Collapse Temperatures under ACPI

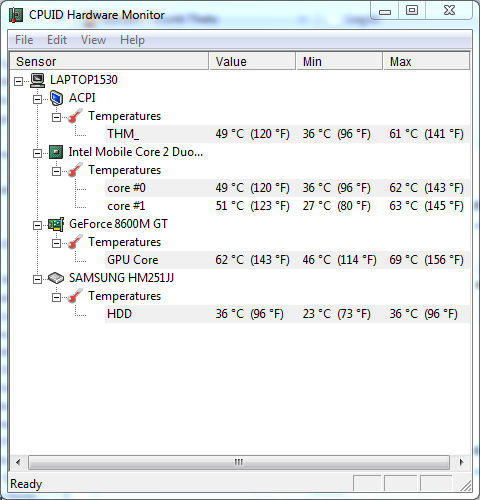coord(56,117)
